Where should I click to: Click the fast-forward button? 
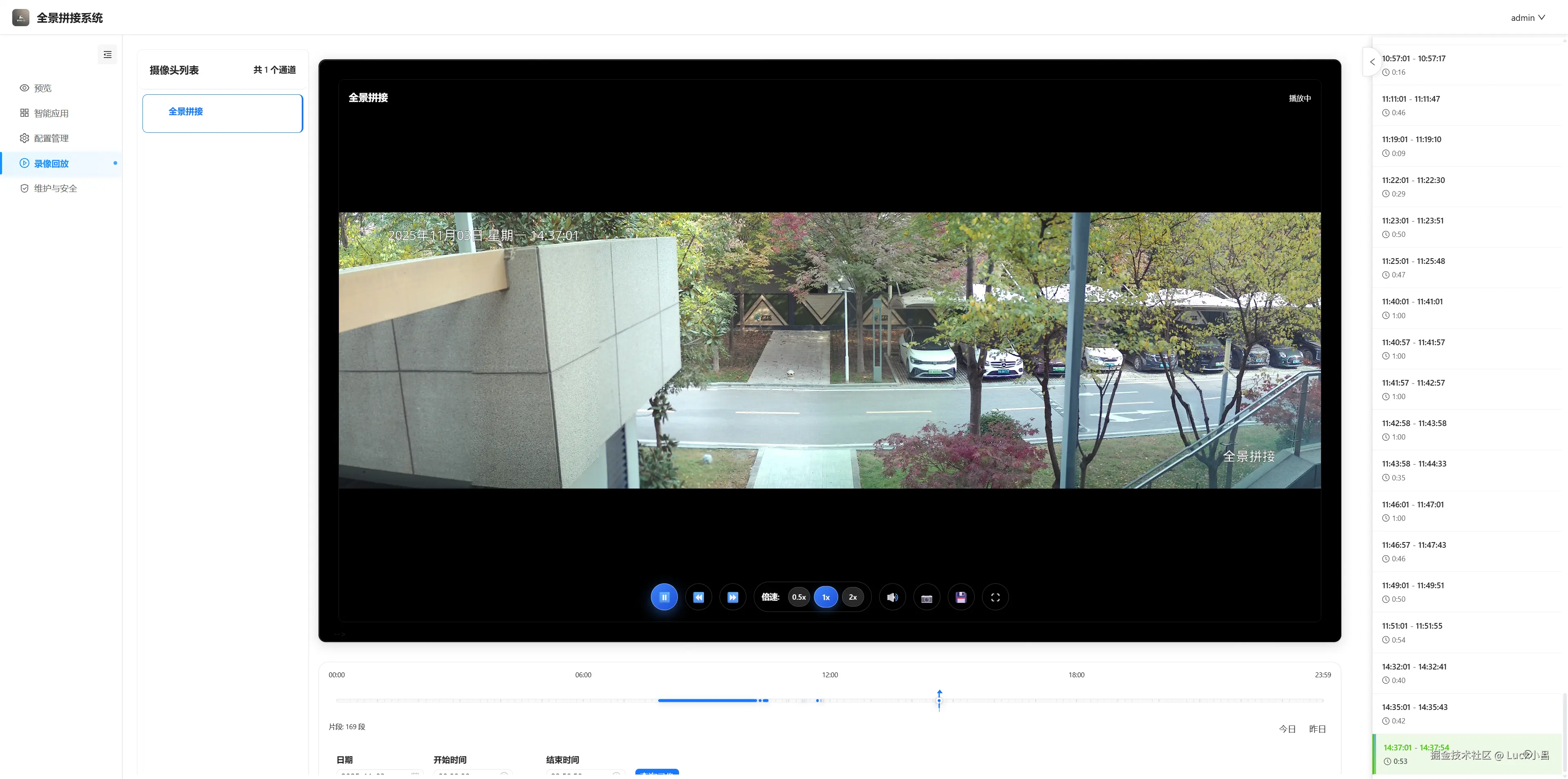(x=733, y=597)
